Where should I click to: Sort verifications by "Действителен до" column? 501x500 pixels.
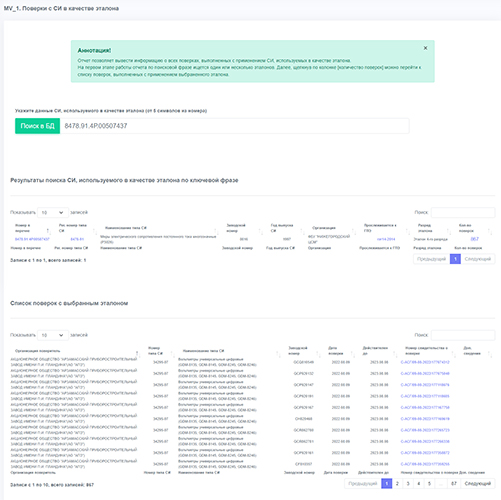pos(377,351)
